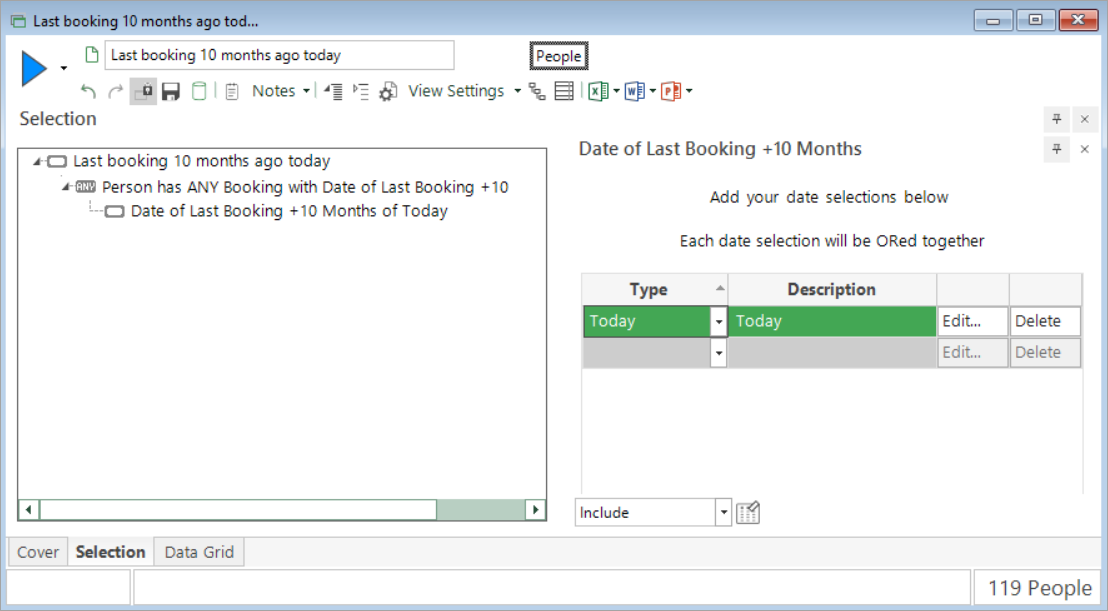The height and width of the screenshot is (611, 1108).
Task: Minimize the window
Action: (x=993, y=20)
